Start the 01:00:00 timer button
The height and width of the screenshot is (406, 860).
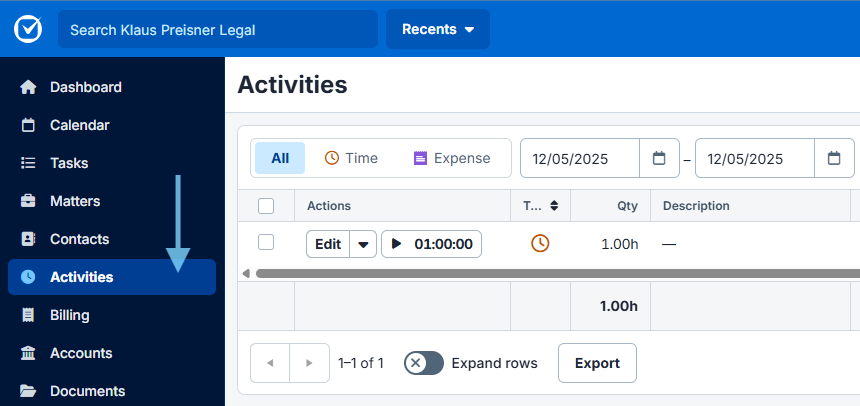coord(431,244)
